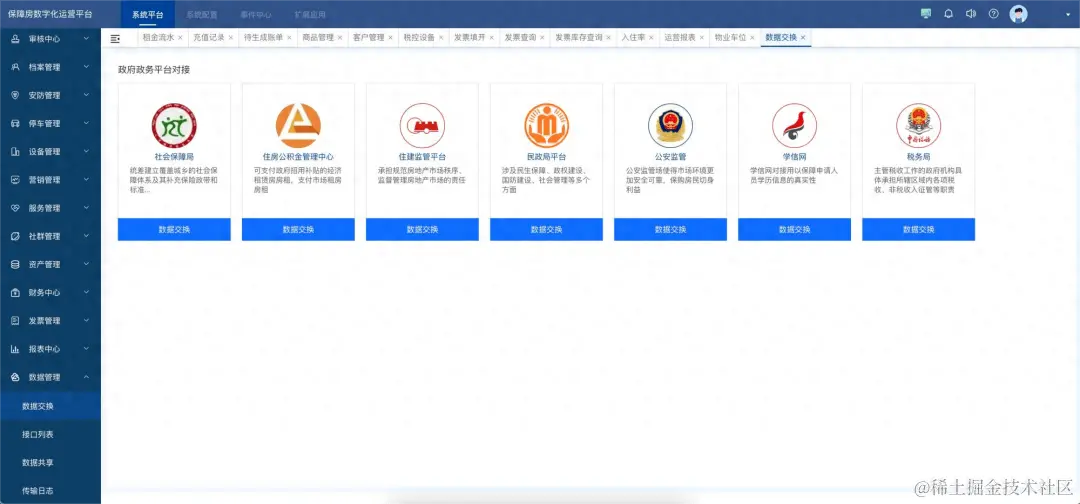Screen dimensions: 1080x504
Task: Click the 营销管理 sidebar icon
Action: click(x=14, y=180)
